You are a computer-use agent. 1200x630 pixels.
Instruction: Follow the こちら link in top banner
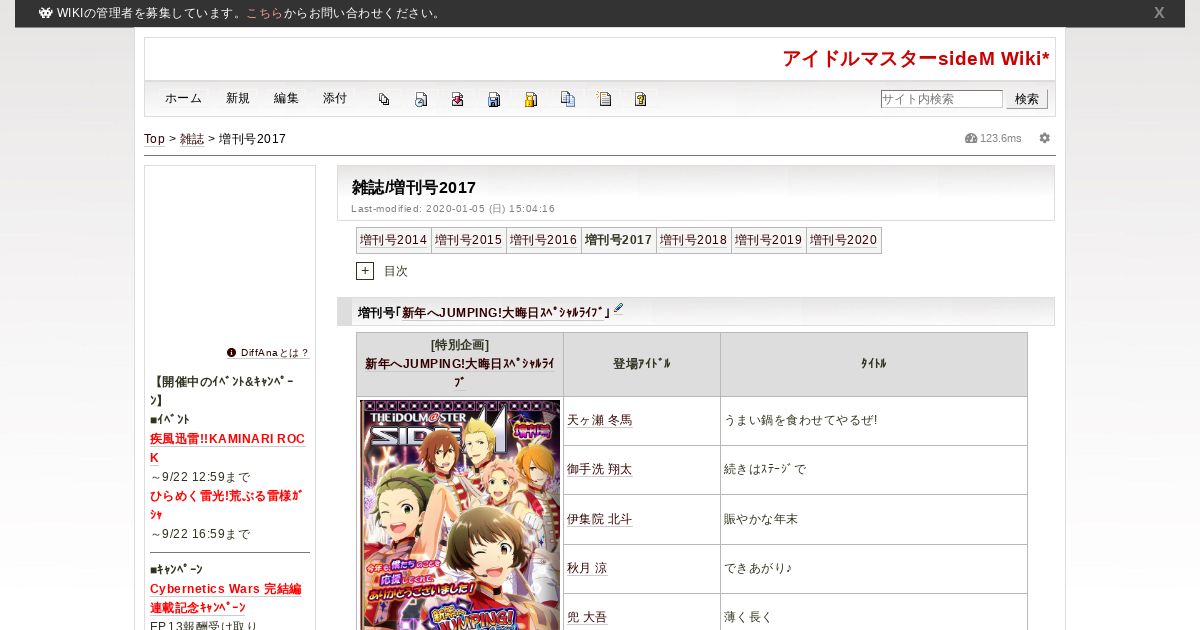point(264,13)
